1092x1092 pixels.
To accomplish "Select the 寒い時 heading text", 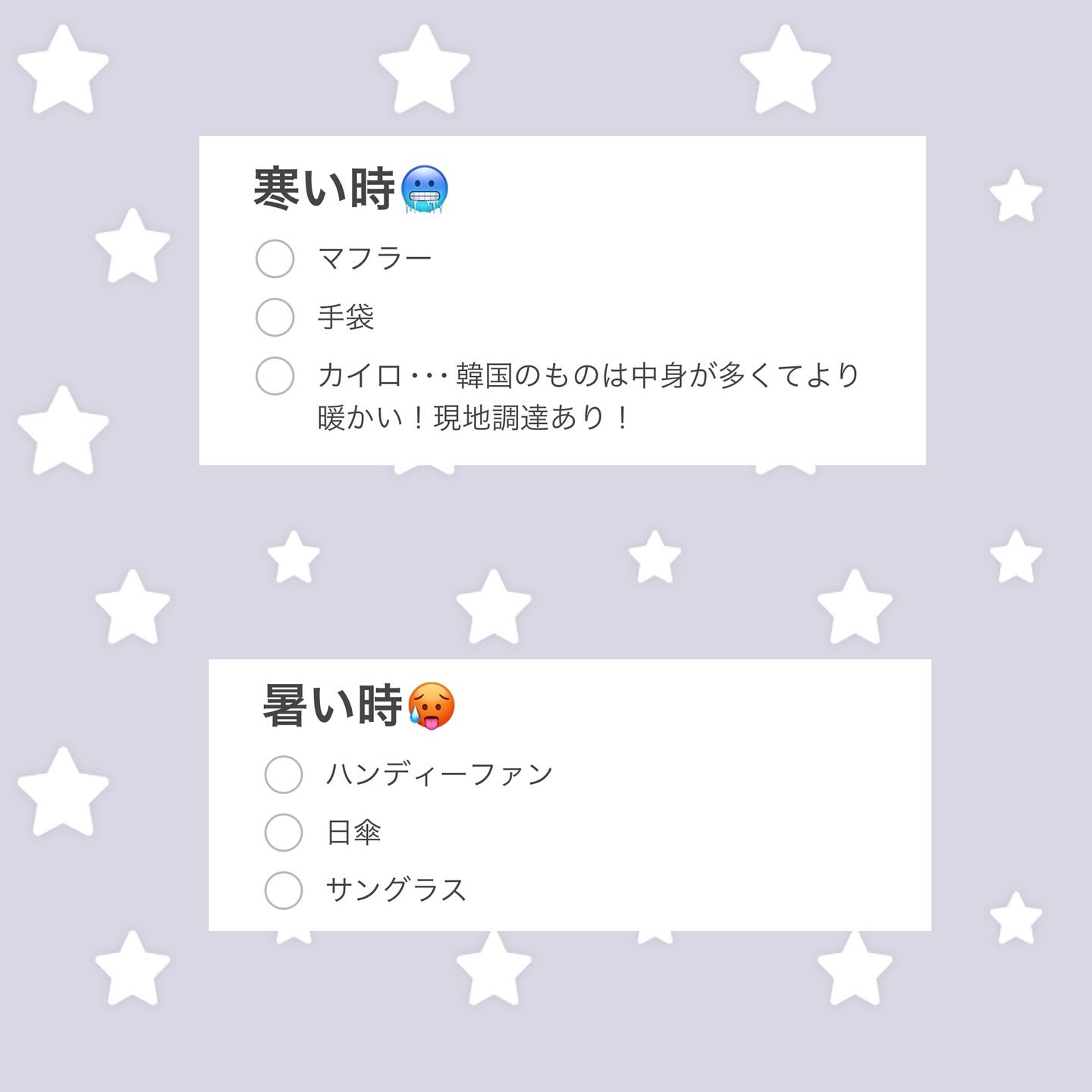I will coord(325,188).
